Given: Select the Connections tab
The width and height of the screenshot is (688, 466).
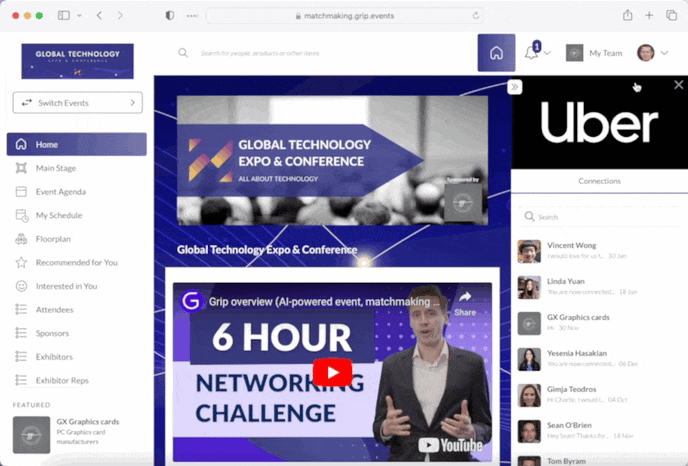Looking at the screenshot, I should tap(599, 181).
